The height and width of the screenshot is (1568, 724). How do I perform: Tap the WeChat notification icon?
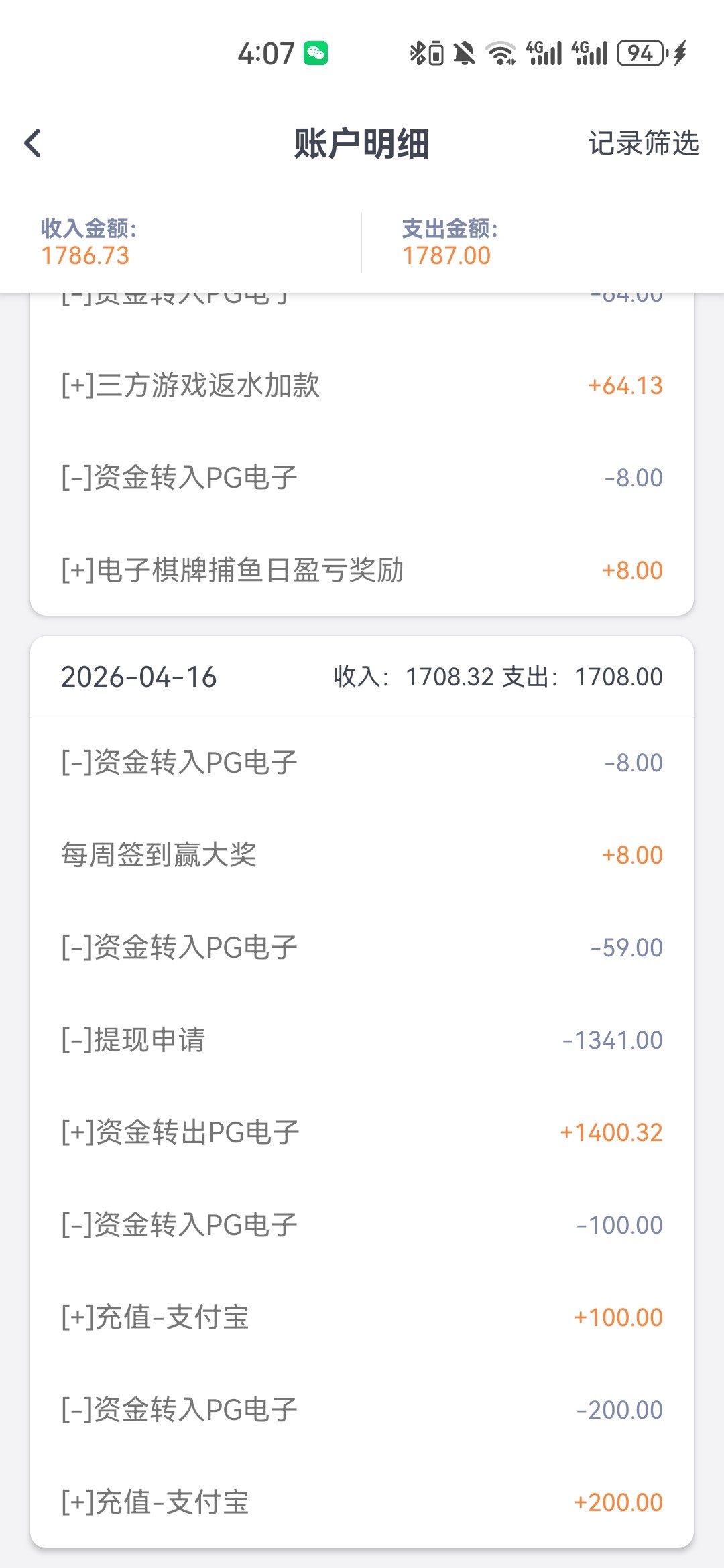pyautogui.click(x=316, y=53)
